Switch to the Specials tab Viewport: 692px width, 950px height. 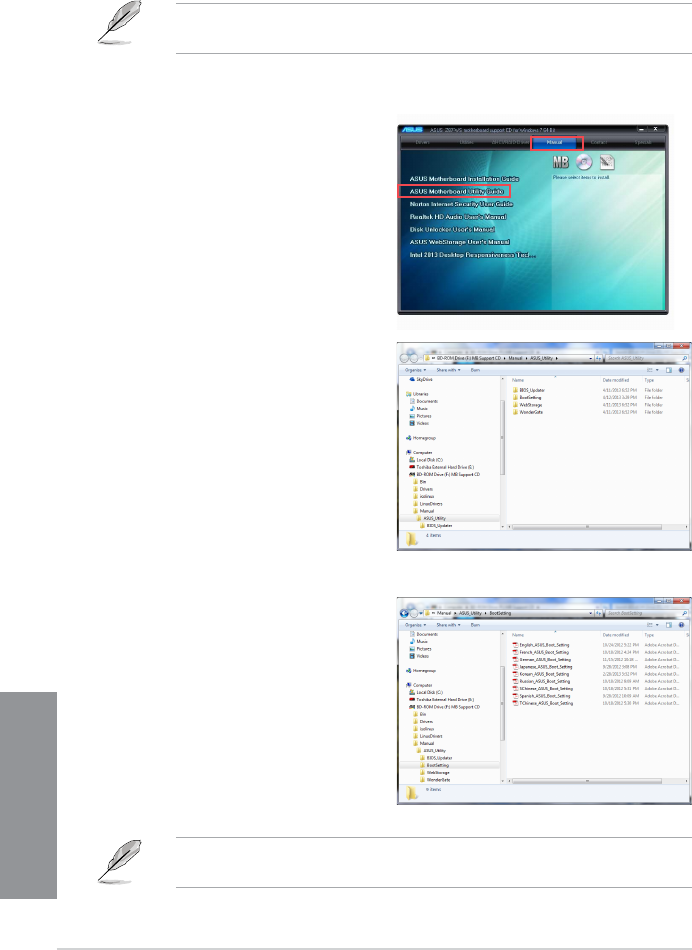pos(642,142)
